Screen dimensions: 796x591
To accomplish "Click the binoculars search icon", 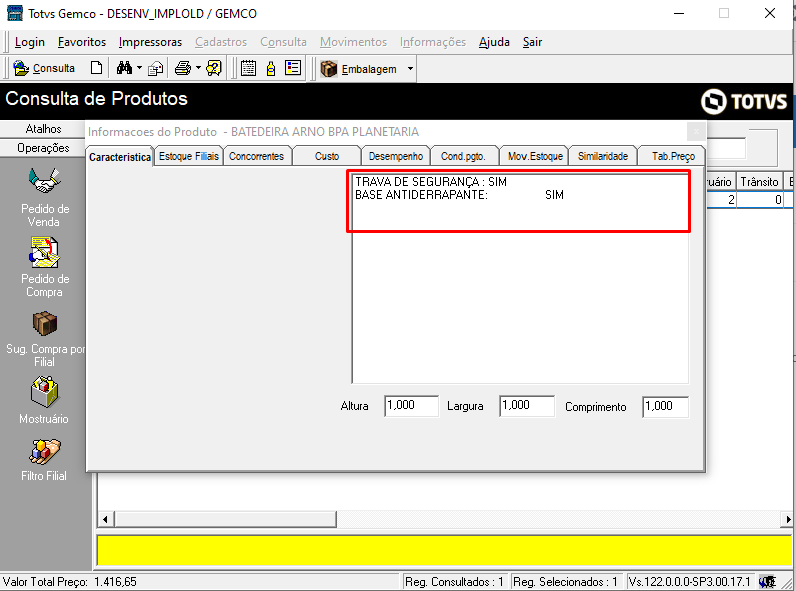I will [x=124, y=68].
